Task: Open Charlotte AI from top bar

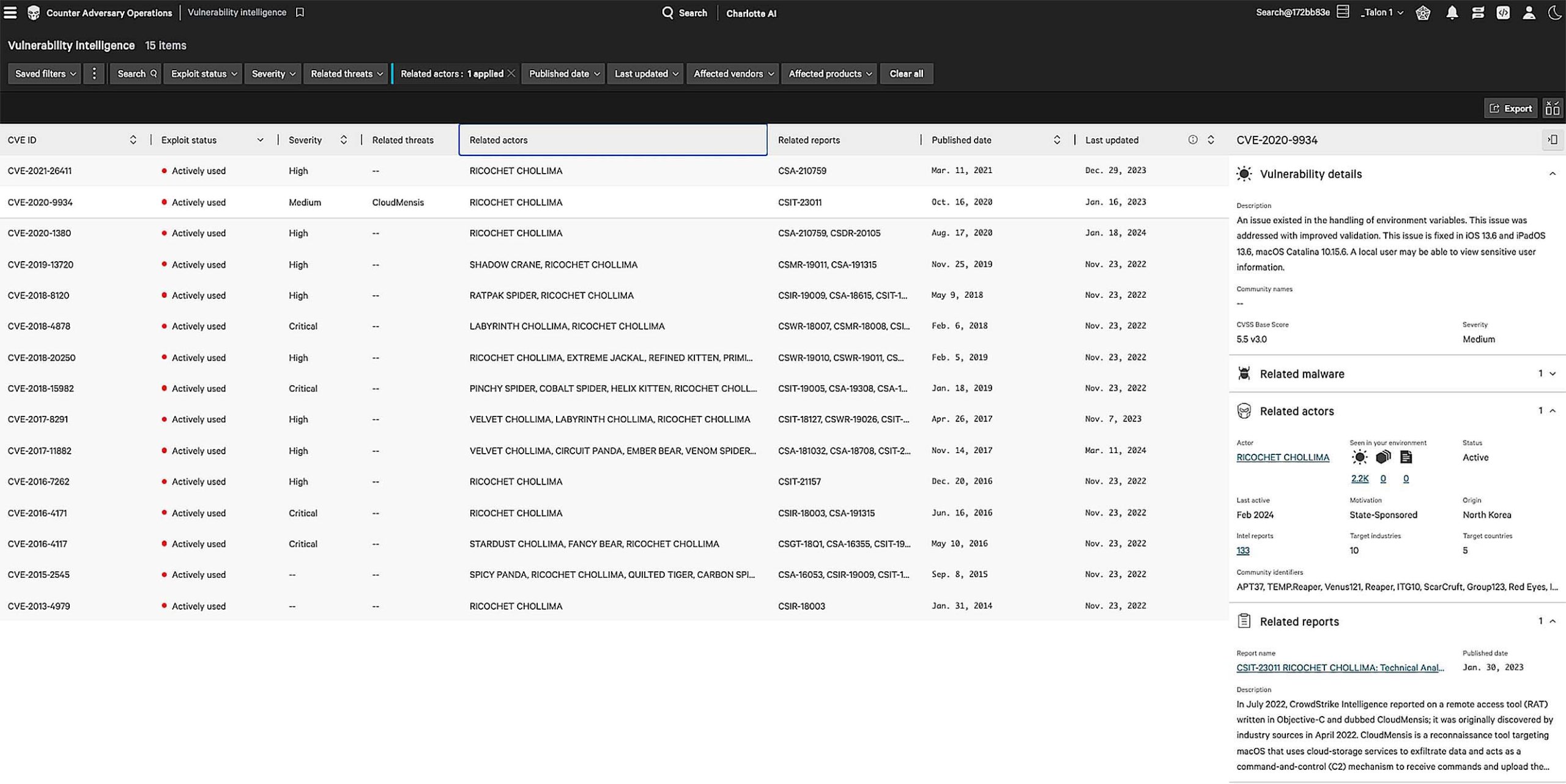Action: [751, 13]
